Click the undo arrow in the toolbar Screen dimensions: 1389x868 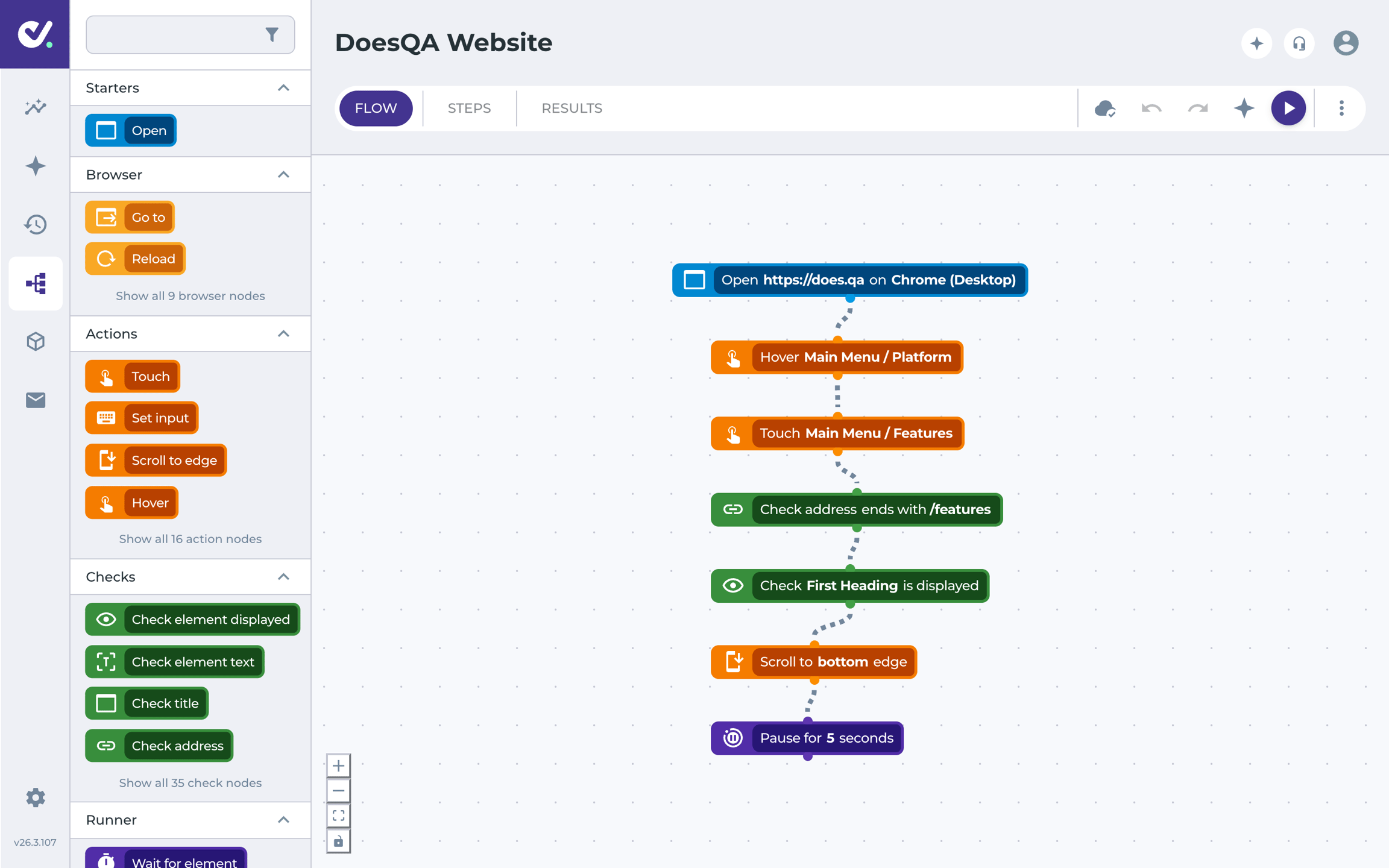(1151, 108)
